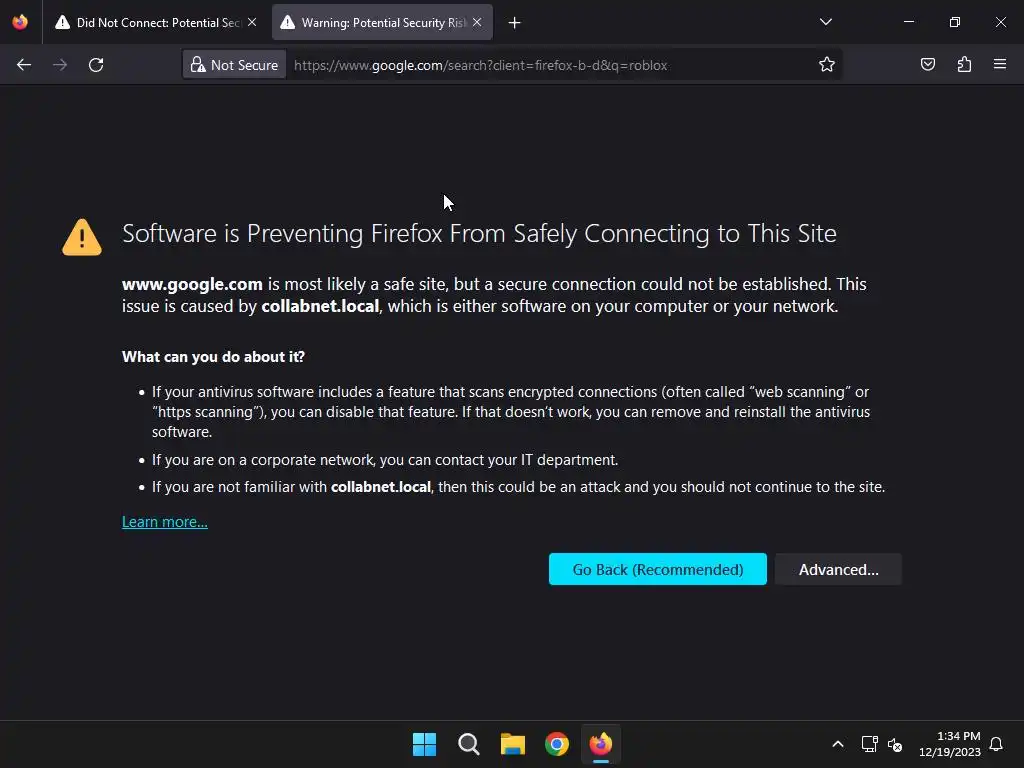This screenshot has width=1024, height=768.
Task: Open Windows taskbar Search
Action: click(468, 744)
